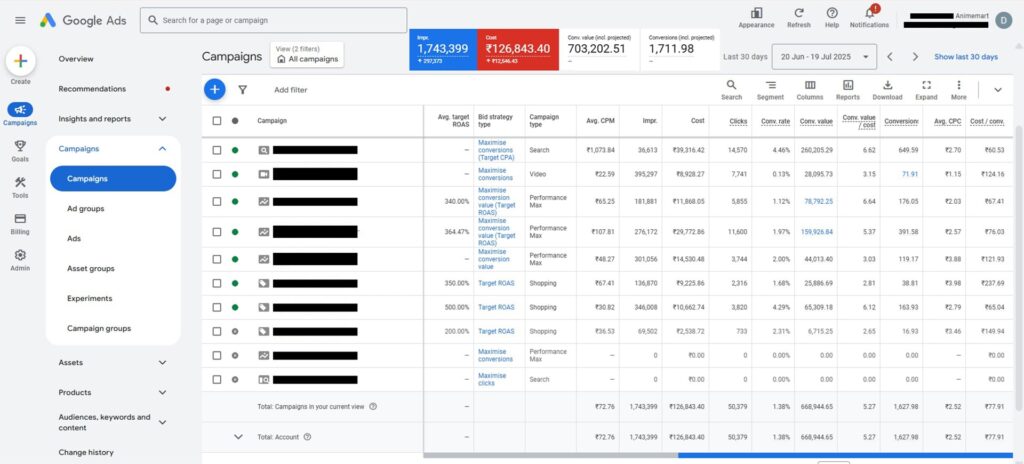The height and width of the screenshot is (464, 1024).
Task: Expand the Assets section in side menu
Action: tap(162, 363)
